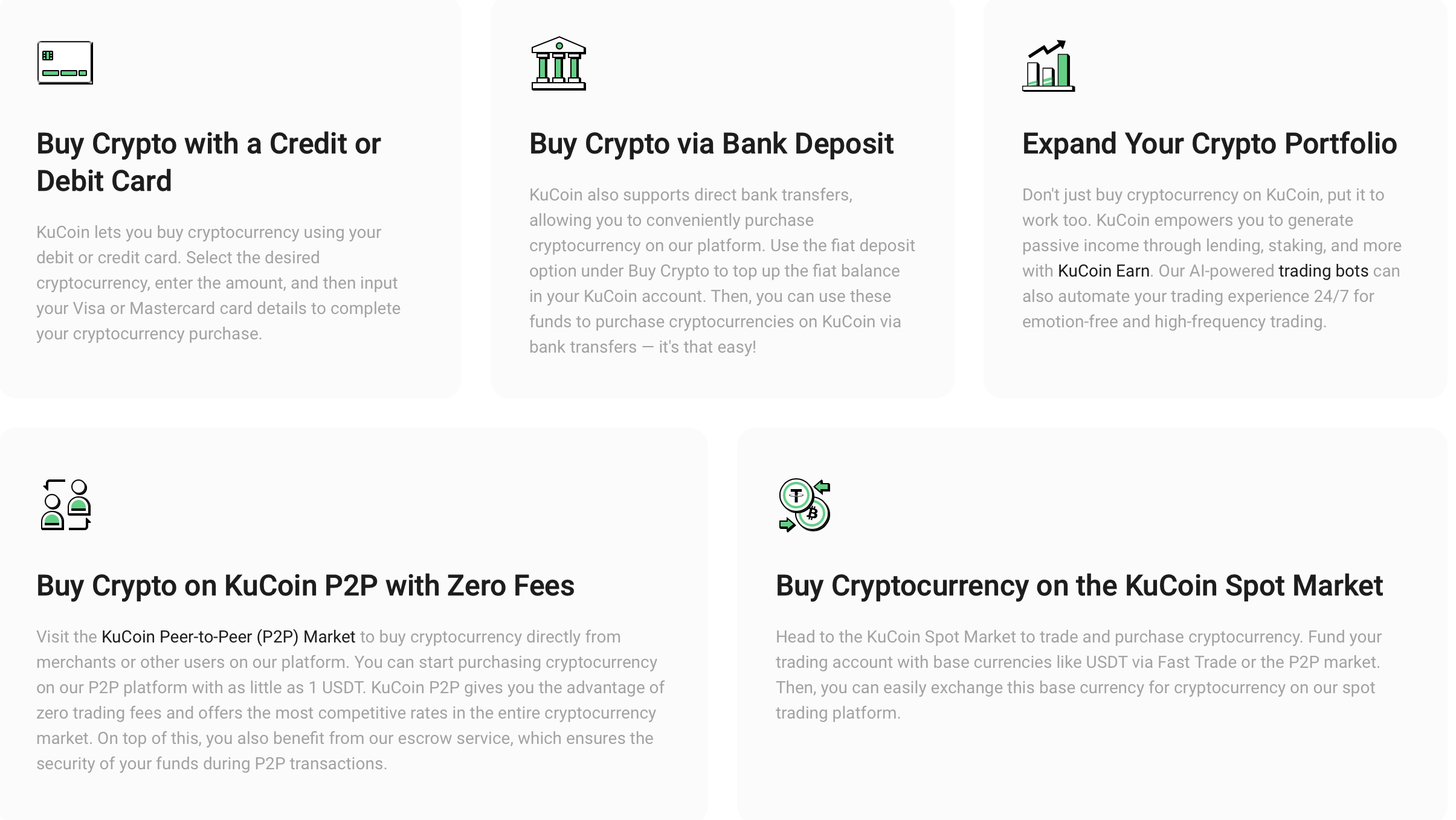Screen dimensions: 1456x820
Task: Click the P2P people exchange icon
Action: point(66,505)
